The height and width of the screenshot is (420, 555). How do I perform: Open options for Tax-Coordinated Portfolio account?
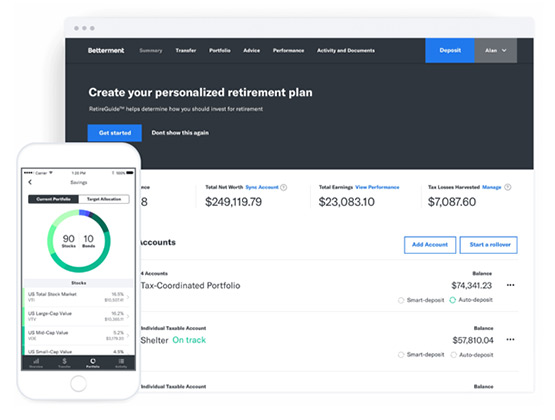click(x=510, y=285)
